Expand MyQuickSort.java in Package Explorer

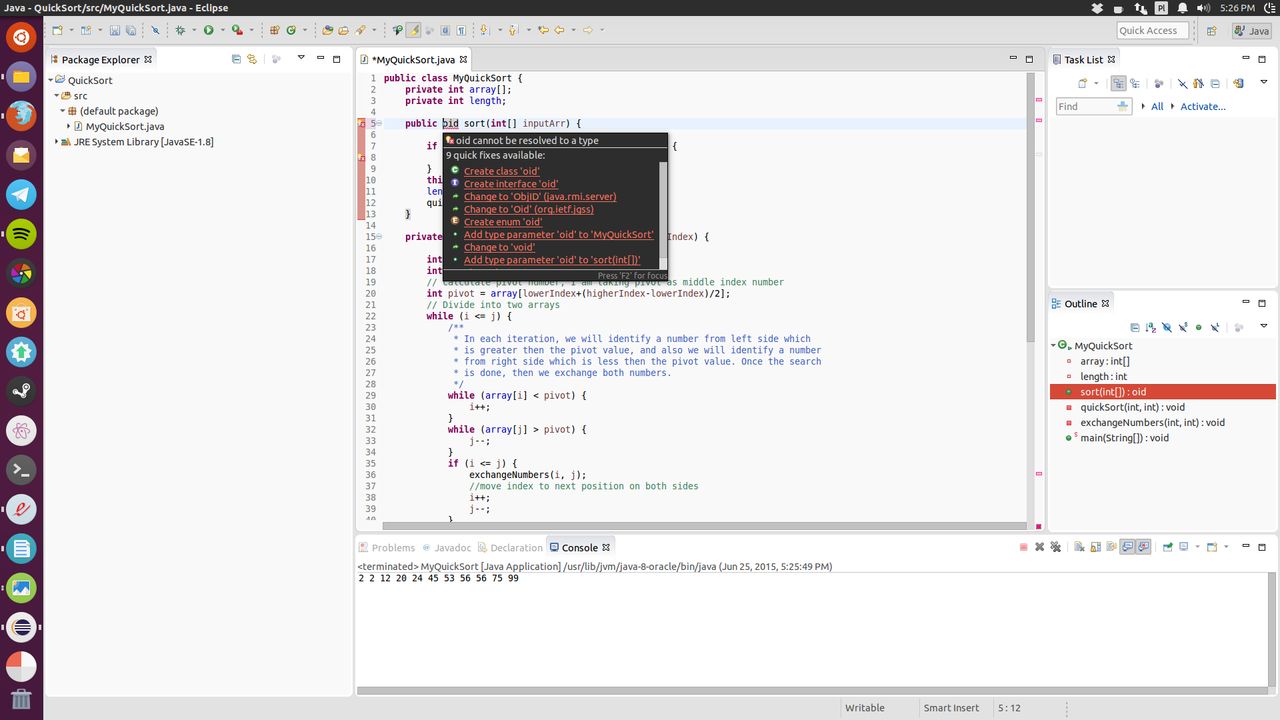pyautogui.click(x=68, y=126)
